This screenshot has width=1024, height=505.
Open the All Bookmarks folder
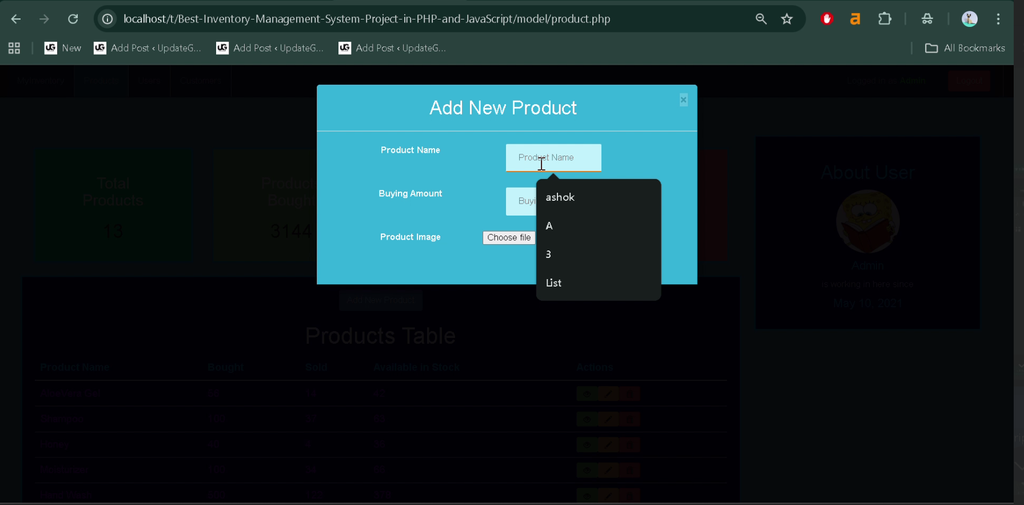tap(965, 48)
